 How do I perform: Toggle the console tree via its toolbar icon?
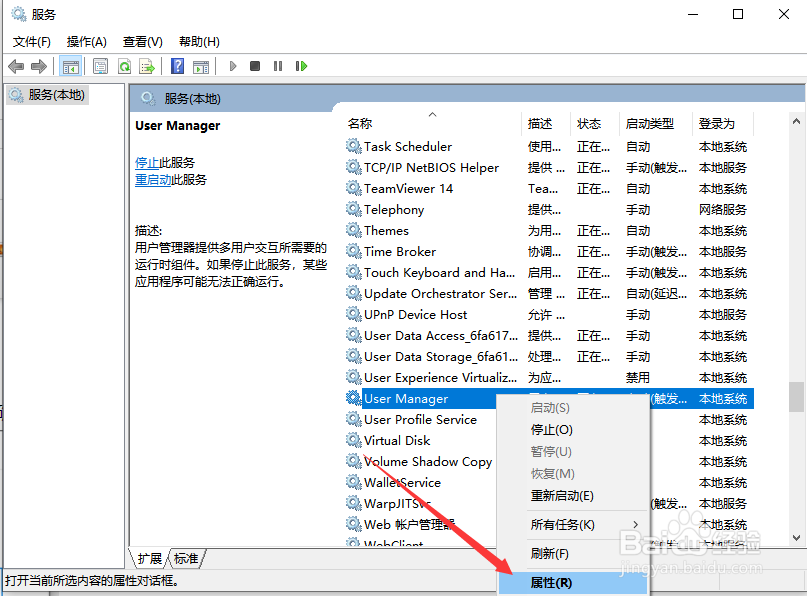coord(71,66)
